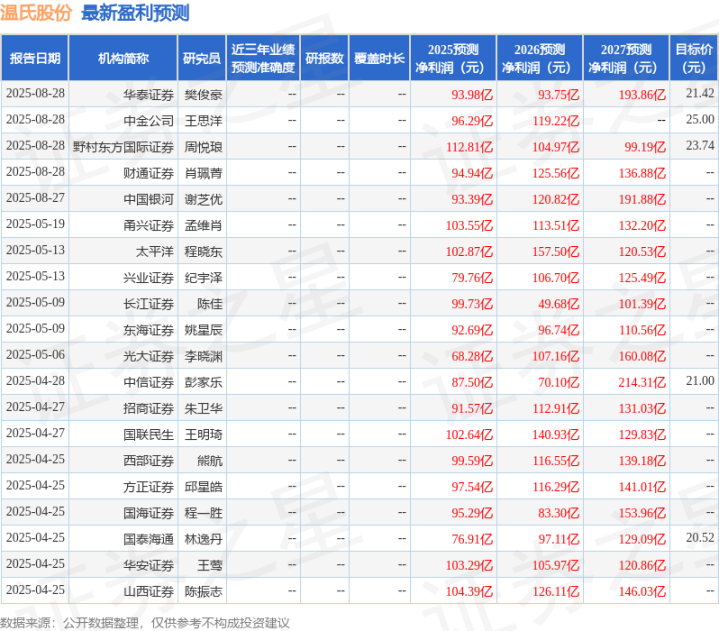
Task: Click the 研究员 column header
Action: [202, 58]
